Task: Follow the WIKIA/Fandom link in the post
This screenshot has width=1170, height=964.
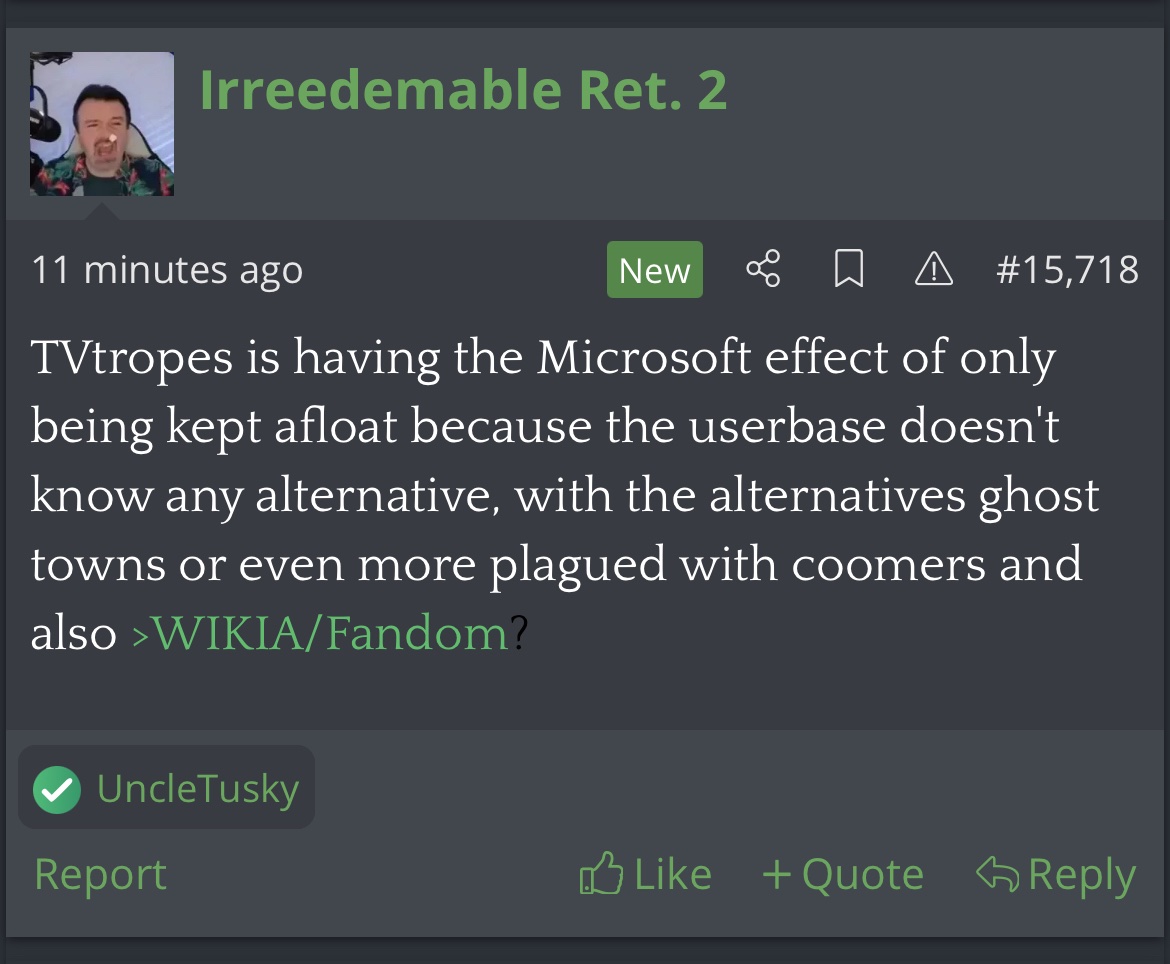Action: [x=321, y=634]
